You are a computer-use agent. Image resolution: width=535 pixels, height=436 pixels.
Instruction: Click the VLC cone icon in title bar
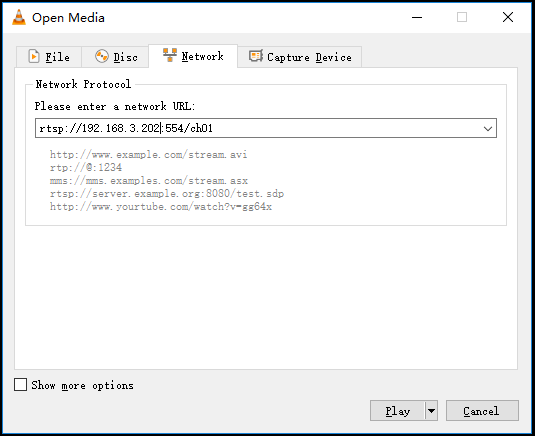(19, 17)
